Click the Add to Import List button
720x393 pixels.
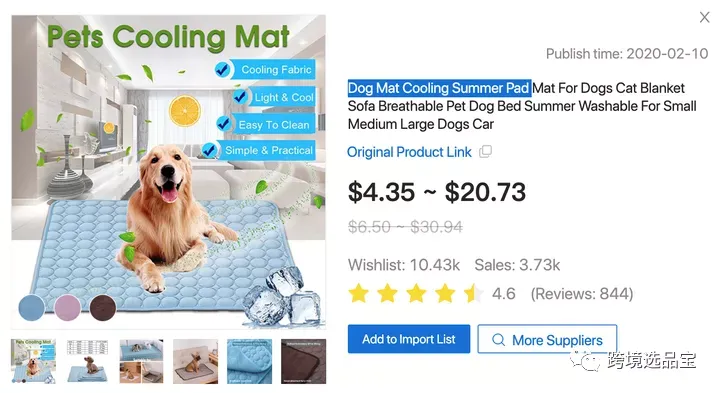[x=409, y=339]
